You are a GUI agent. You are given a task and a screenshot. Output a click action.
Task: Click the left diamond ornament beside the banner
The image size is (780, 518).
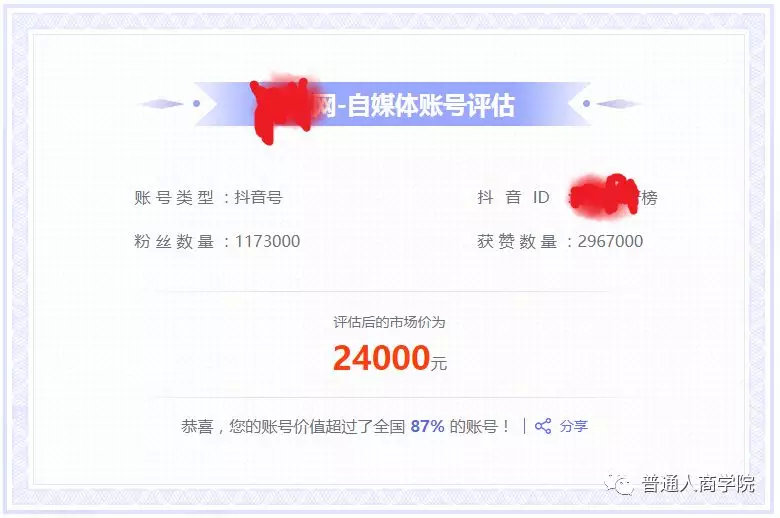[161, 104]
